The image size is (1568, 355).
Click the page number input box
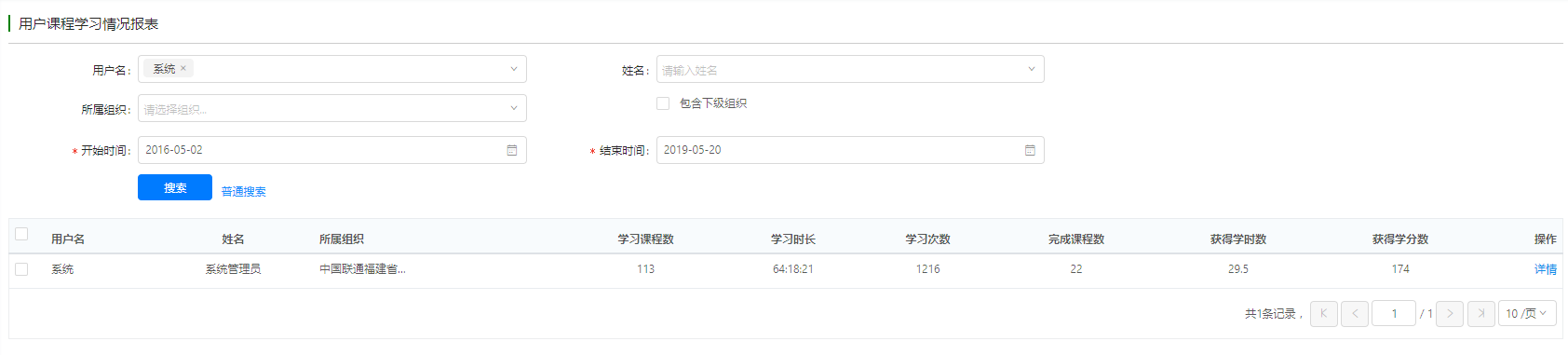1394,314
